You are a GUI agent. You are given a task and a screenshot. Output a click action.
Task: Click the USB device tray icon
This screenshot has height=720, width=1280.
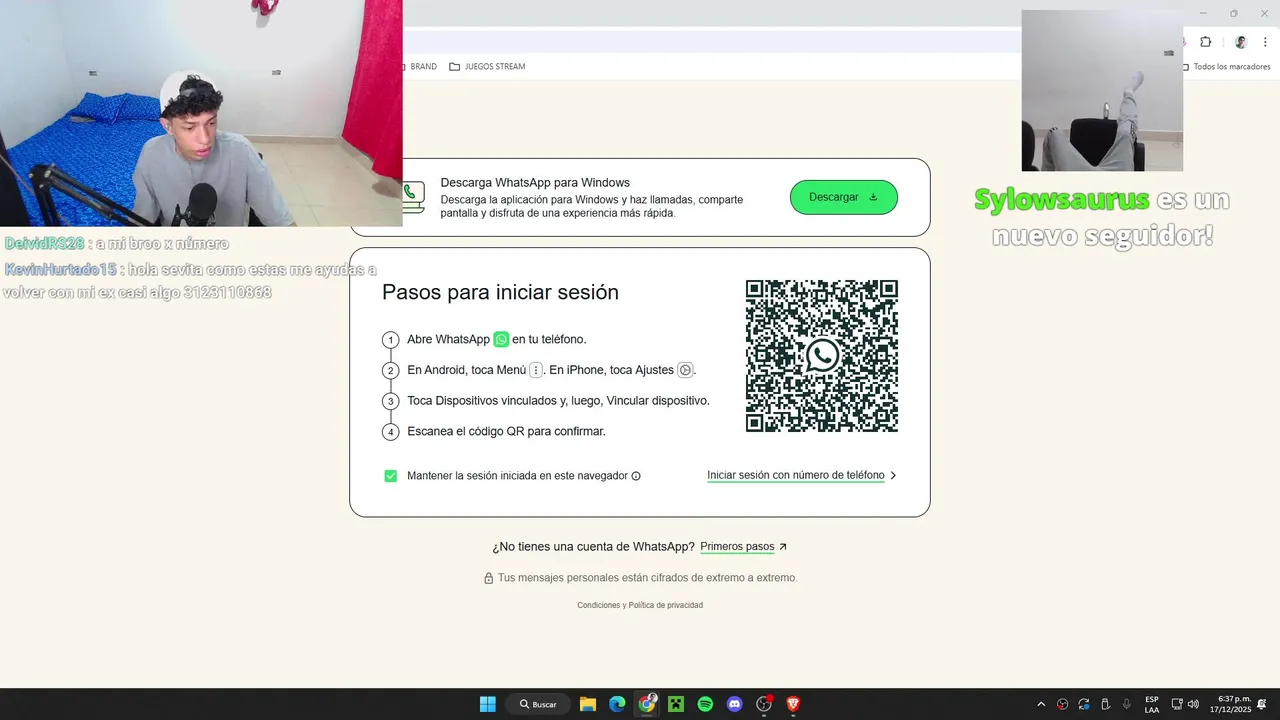[1105, 704]
